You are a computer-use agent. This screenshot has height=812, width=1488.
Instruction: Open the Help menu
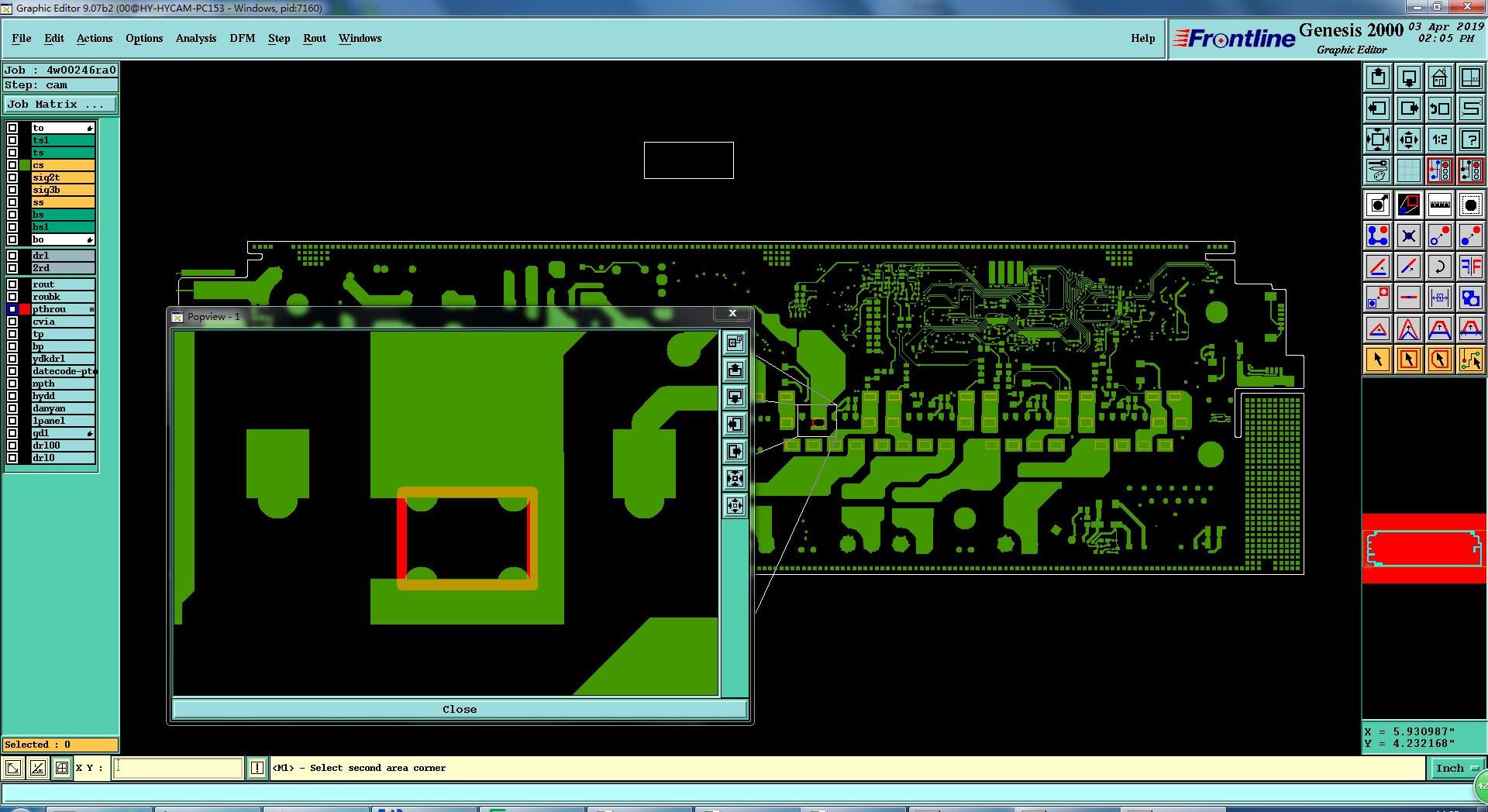pyautogui.click(x=1143, y=38)
